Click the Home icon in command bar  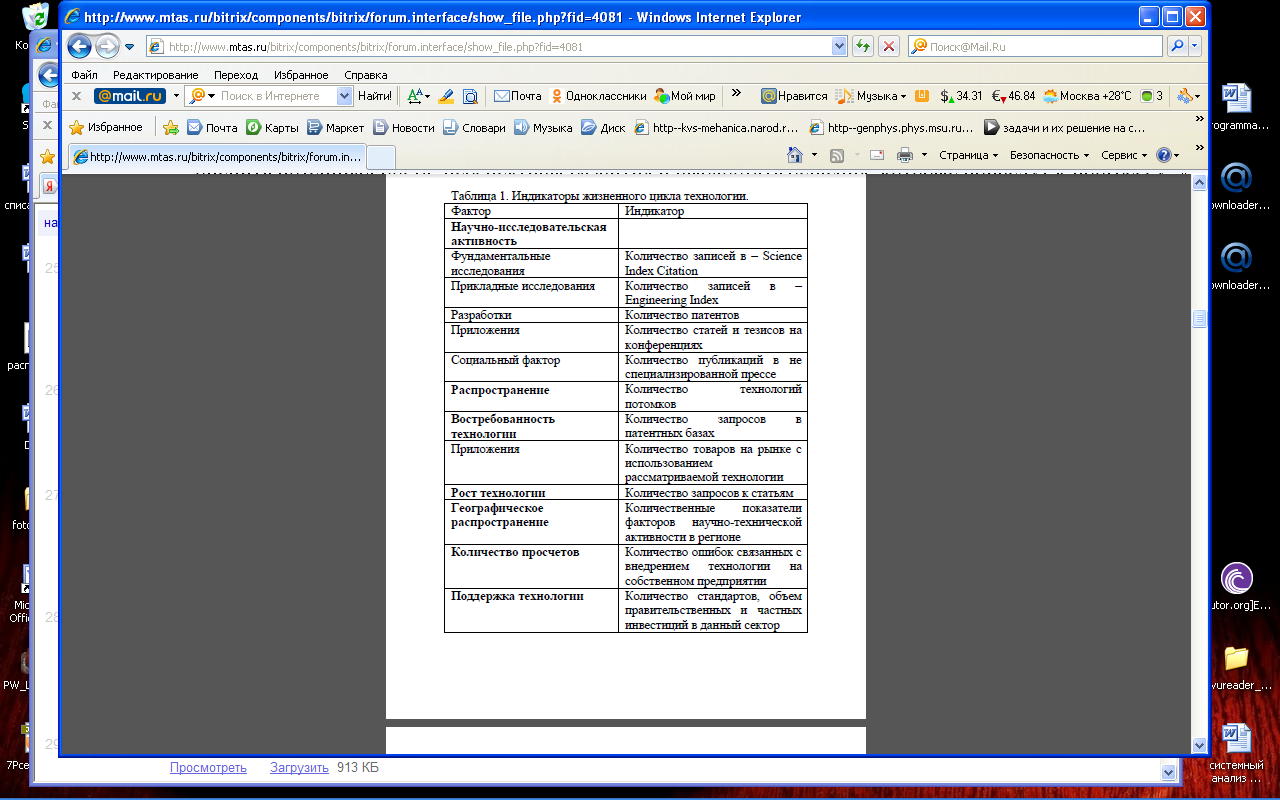795,155
